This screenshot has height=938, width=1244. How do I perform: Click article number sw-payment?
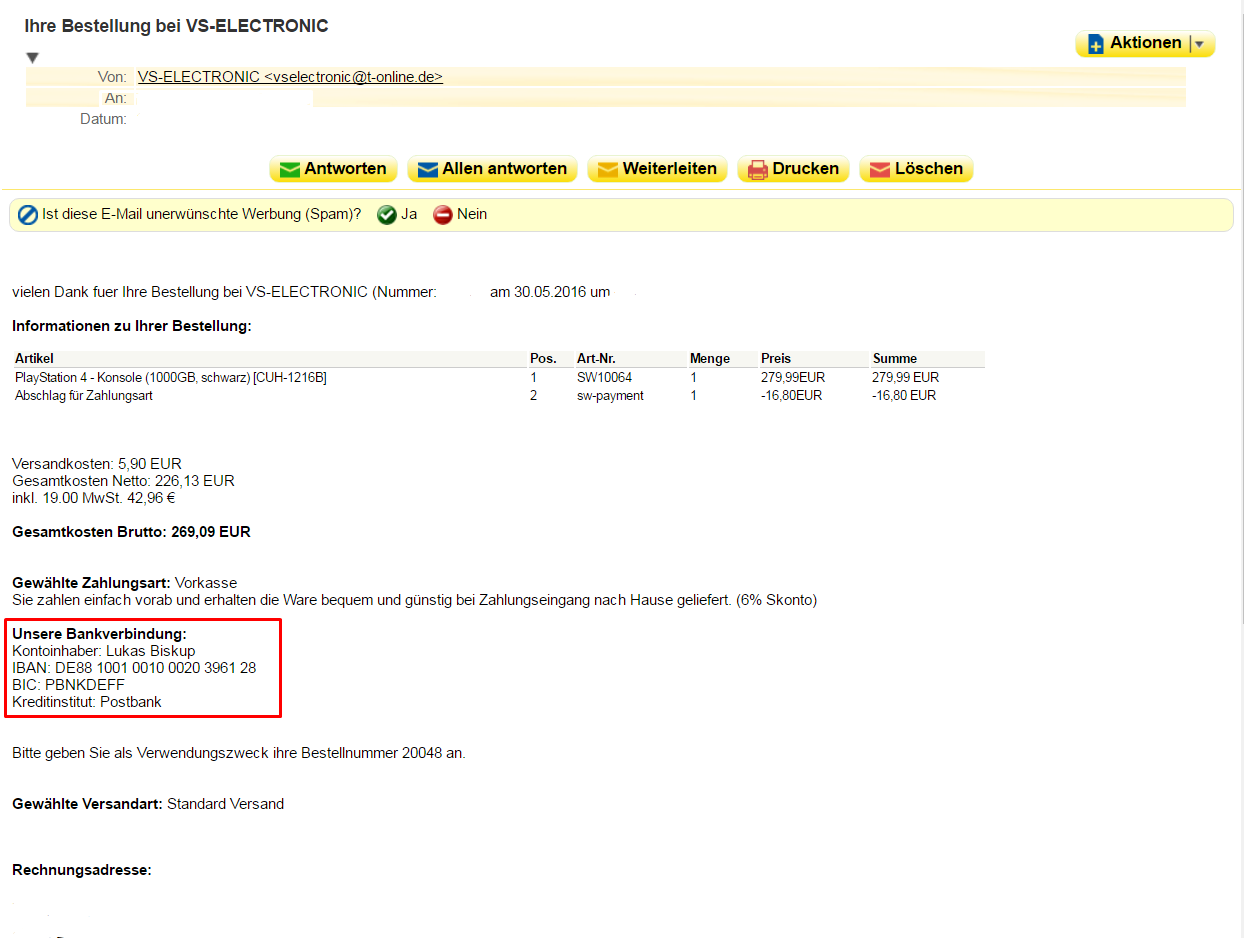pos(610,395)
